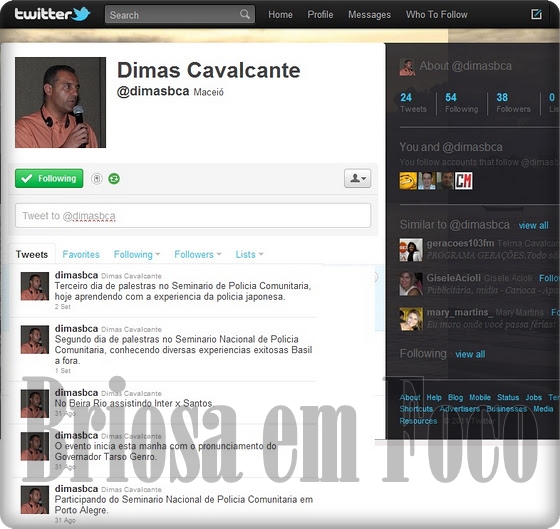Click 'No Beira Rio assistindo Inter x Santos' text
The width and height of the screenshot is (560, 529).
[134, 403]
